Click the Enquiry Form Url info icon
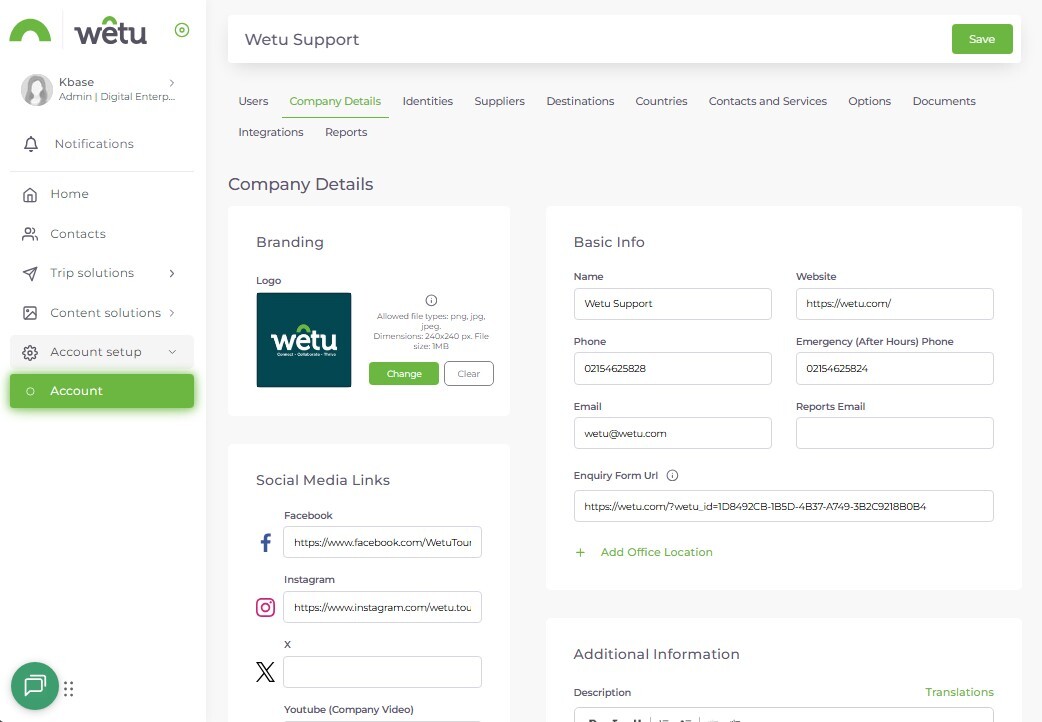This screenshot has width=1042, height=722. click(673, 475)
